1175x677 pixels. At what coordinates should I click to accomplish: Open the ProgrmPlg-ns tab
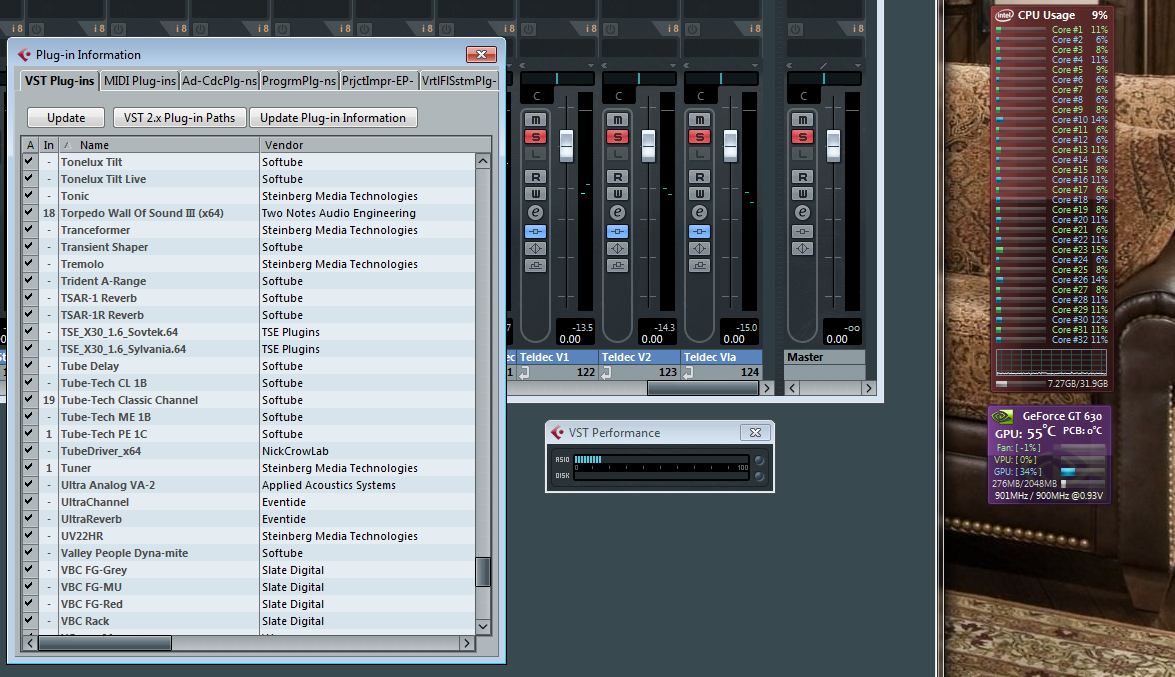click(x=299, y=81)
